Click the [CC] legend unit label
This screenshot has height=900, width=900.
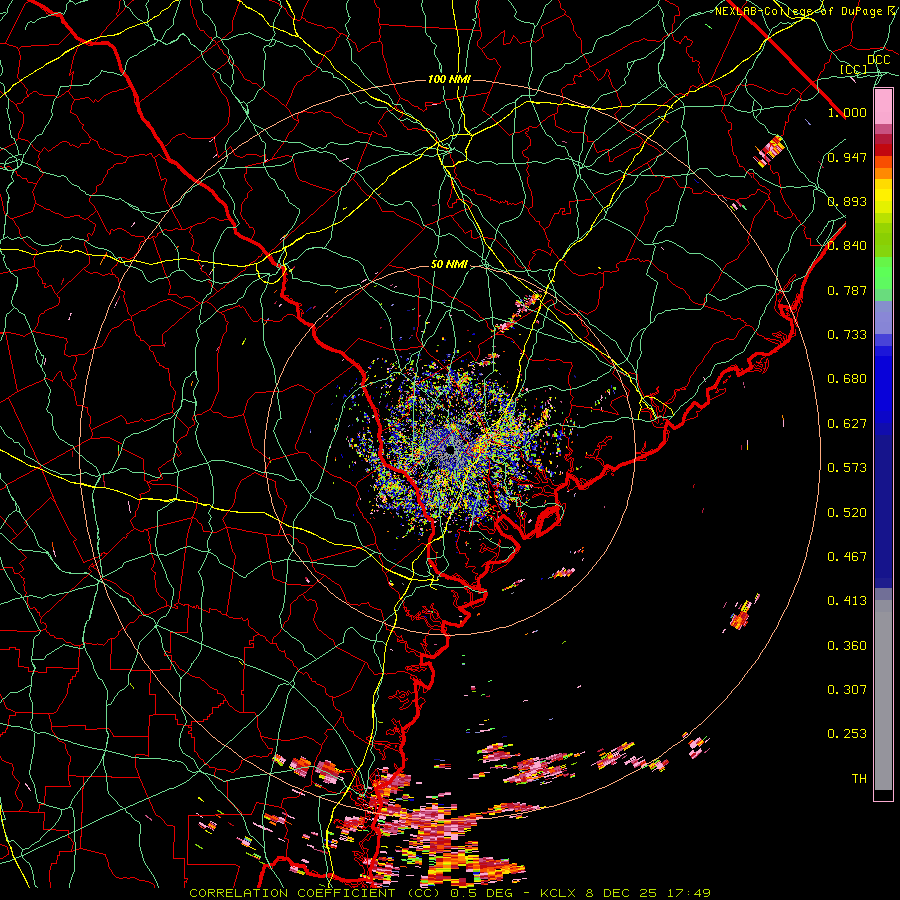[854, 69]
